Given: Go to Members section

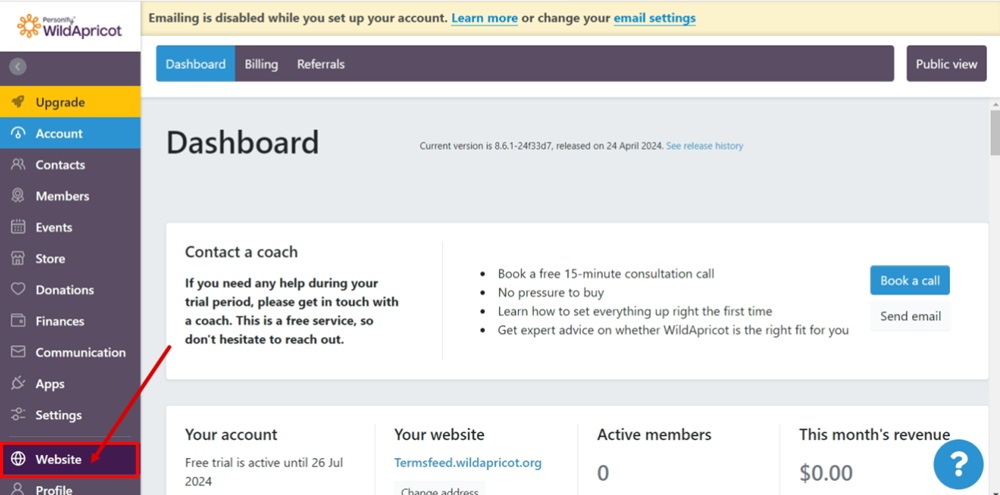Looking at the screenshot, I should [x=70, y=196].
